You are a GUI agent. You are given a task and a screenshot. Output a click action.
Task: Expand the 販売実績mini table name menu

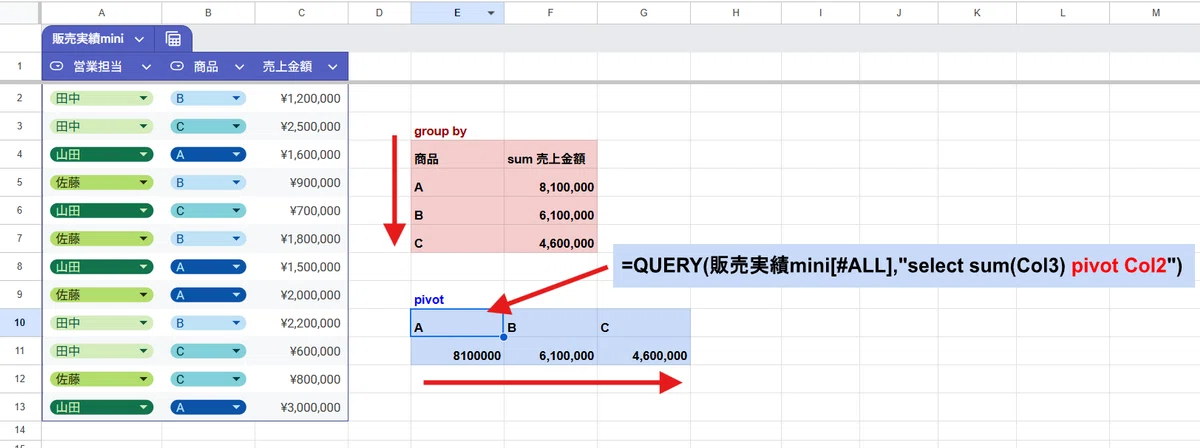click(x=139, y=38)
